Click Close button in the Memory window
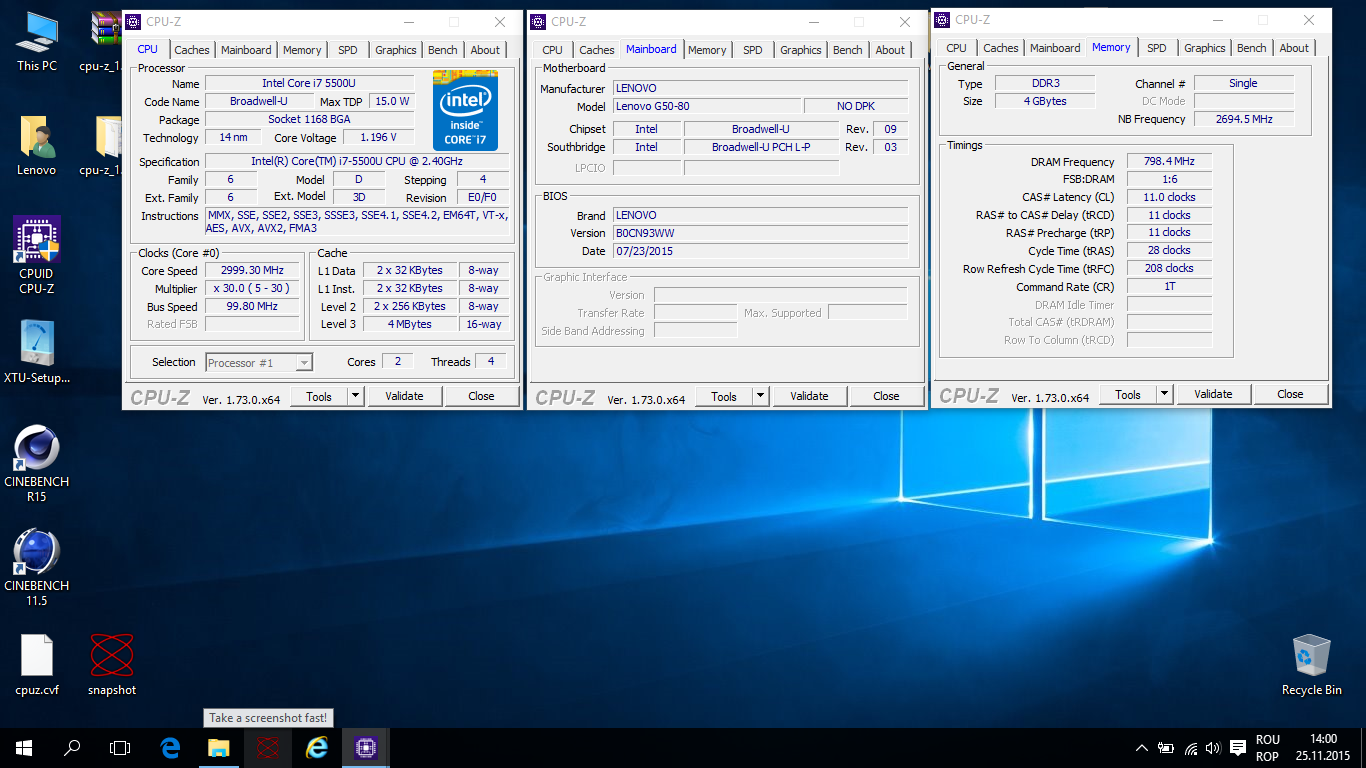This screenshot has width=1366, height=768. 1290,394
